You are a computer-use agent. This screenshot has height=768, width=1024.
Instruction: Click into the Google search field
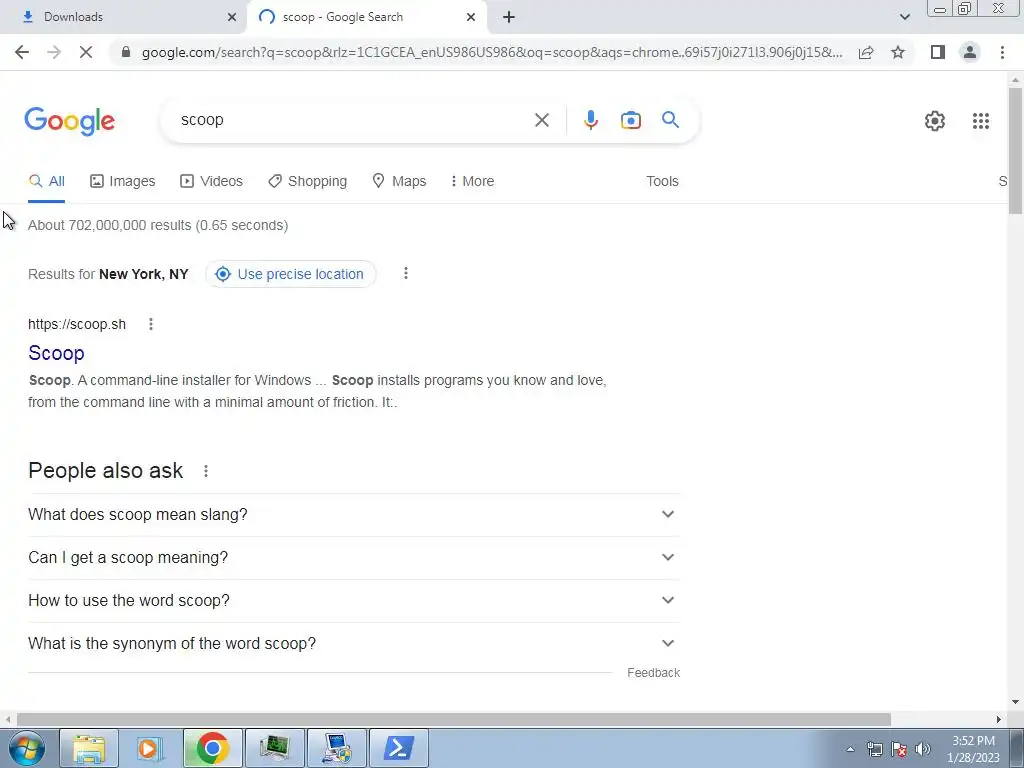click(353, 120)
